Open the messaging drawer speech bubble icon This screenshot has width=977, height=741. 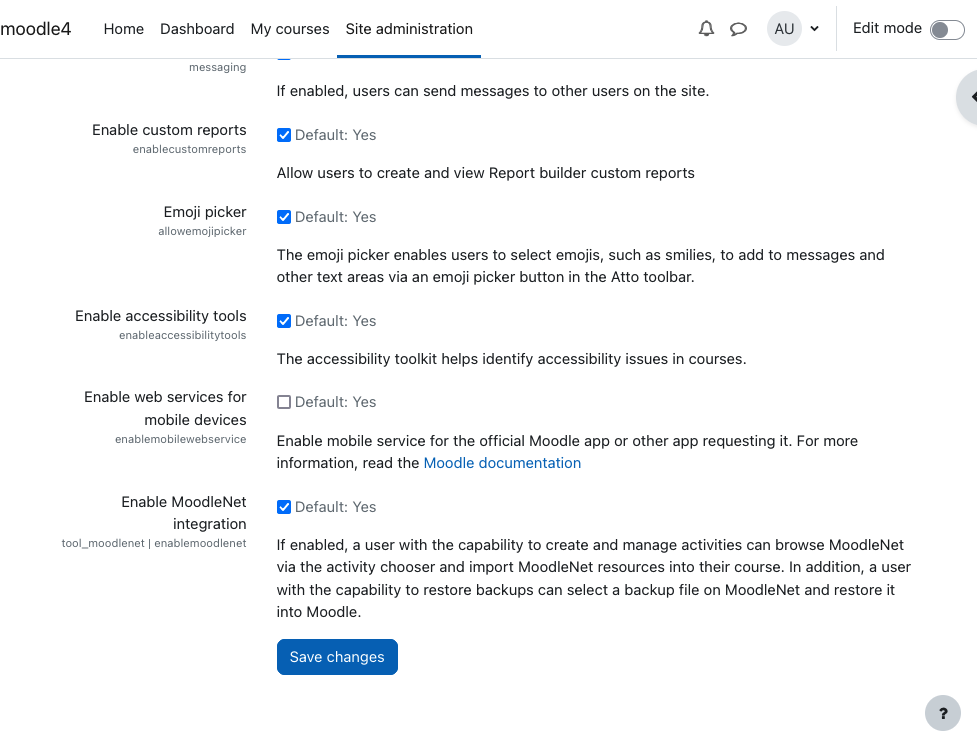(x=738, y=29)
